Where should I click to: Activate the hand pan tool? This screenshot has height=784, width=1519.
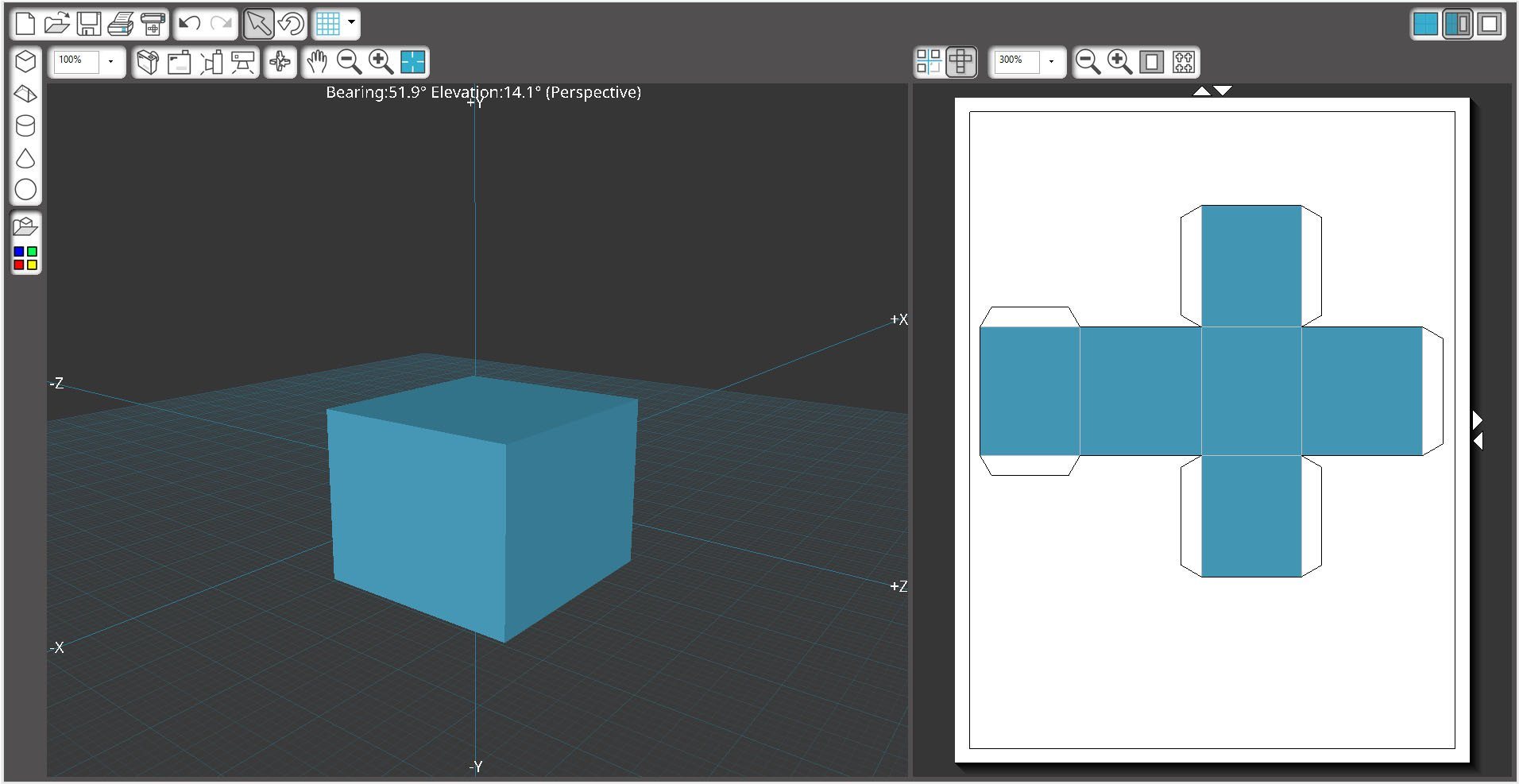click(x=317, y=62)
